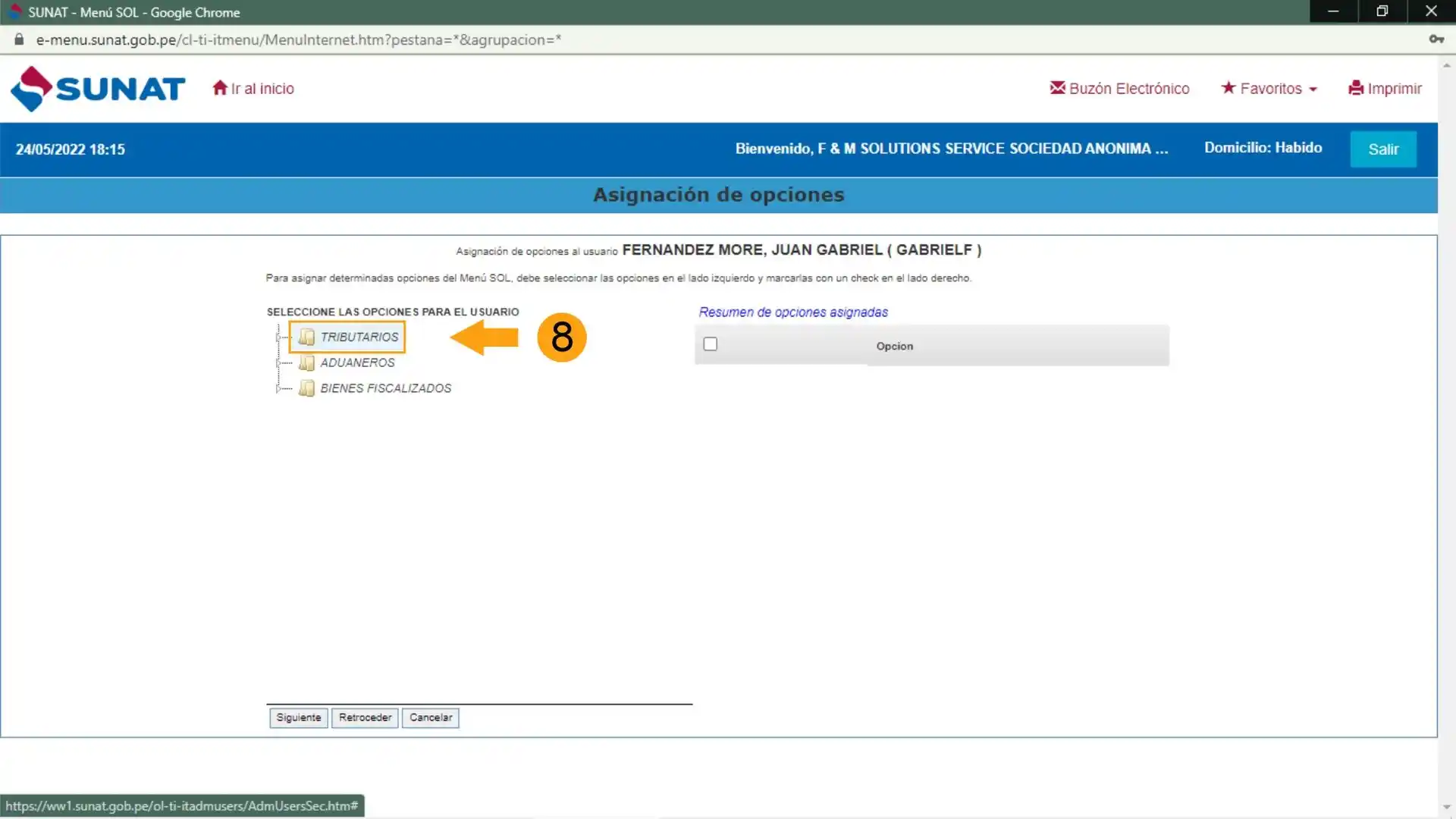Select the BIENES FISCALIZADOS tree item
Image resolution: width=1456 pixels, height=819 pixels.
[x=385, y=388]
